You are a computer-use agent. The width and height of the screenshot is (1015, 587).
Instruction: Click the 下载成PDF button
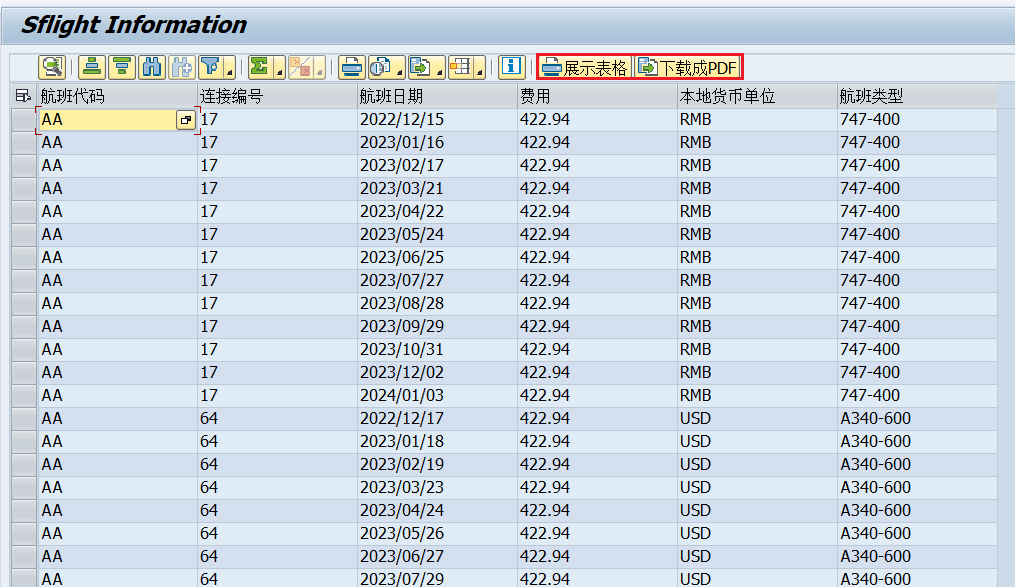(x=688, y=67)
